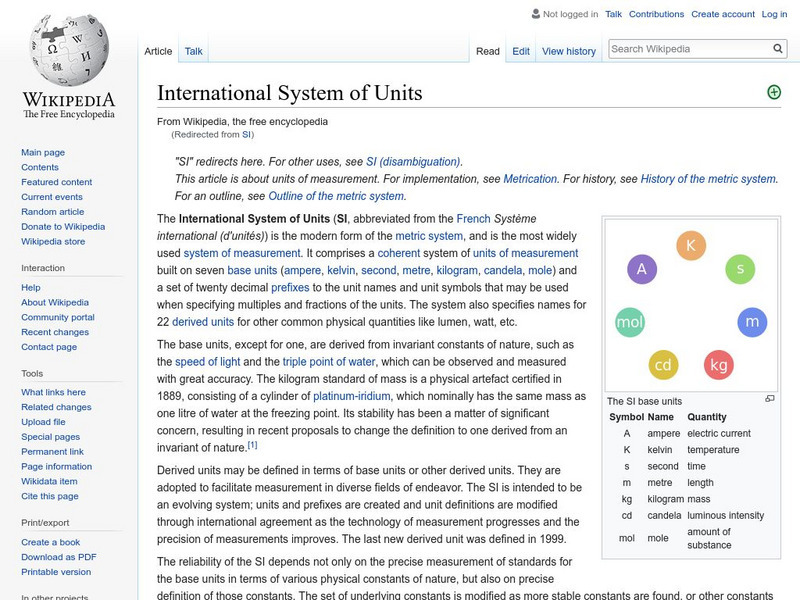Click Download as PDF
This screenshot has height=600, width=800.
click(59, 557)
